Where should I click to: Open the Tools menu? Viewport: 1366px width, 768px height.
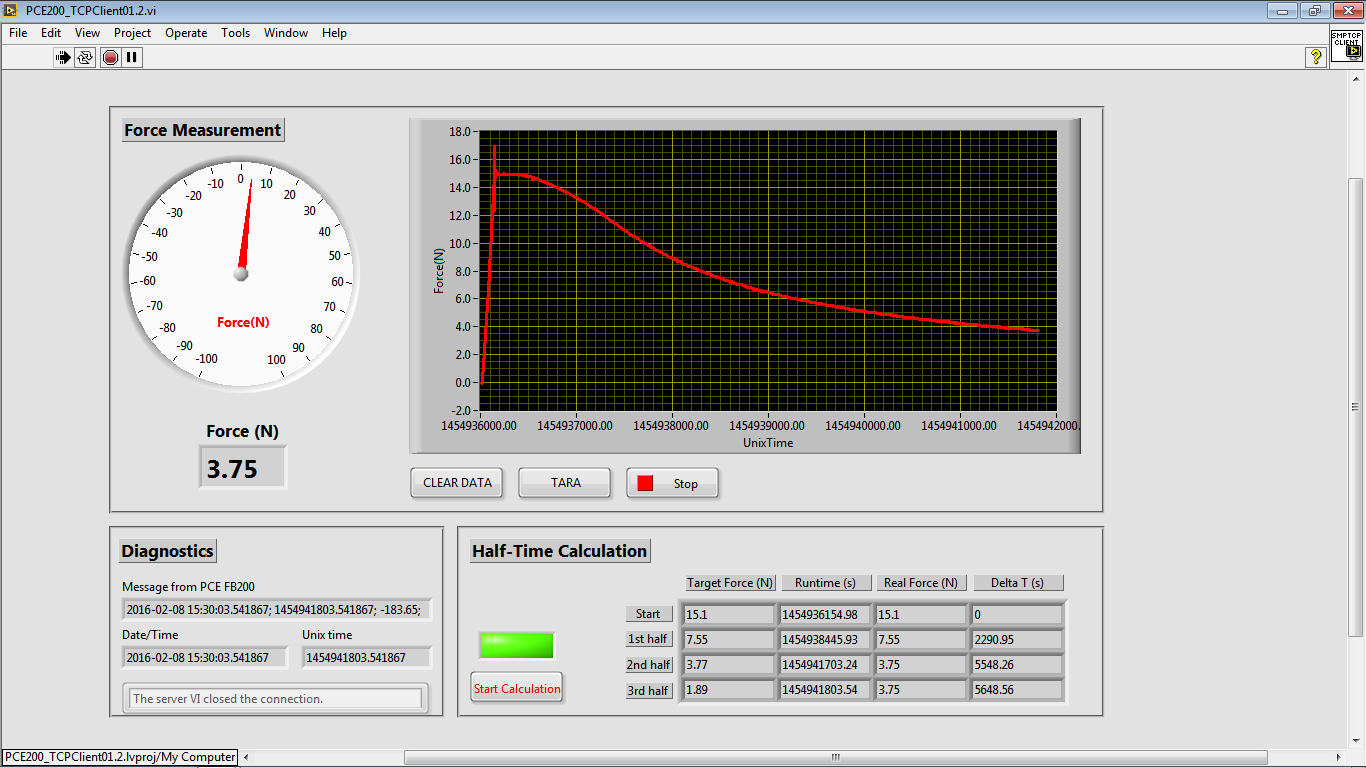235,33
